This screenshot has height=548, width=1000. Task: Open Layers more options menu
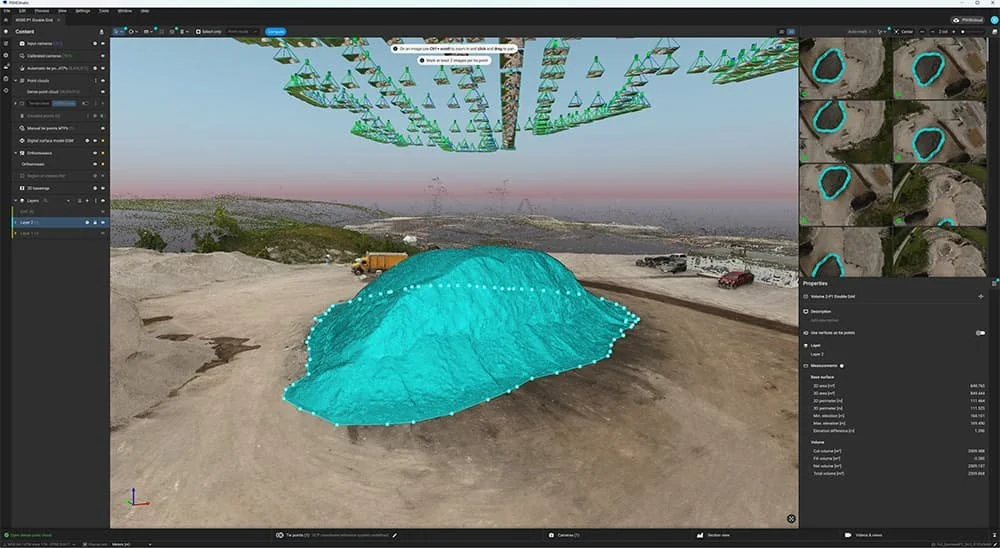tap(95, 200)
